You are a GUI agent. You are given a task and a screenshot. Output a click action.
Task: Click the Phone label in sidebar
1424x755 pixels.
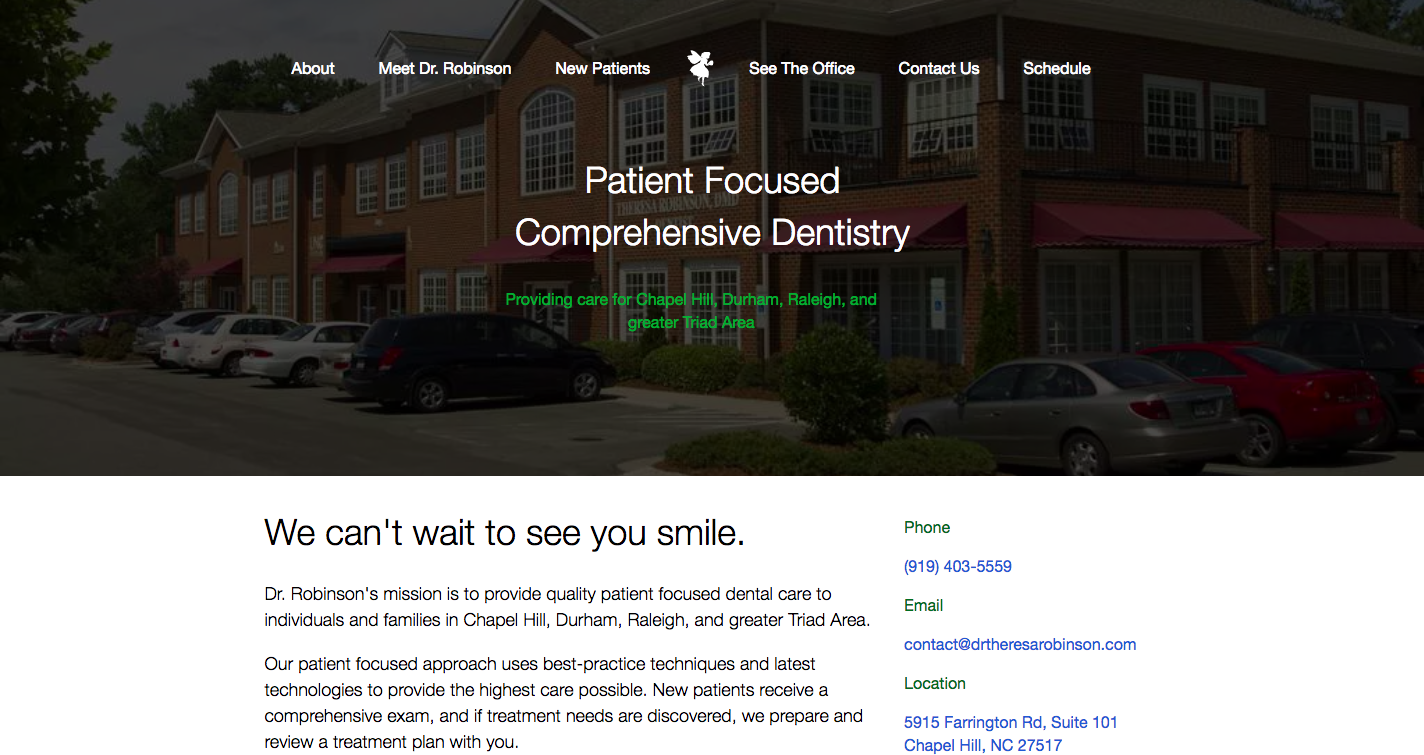point(927,527)
